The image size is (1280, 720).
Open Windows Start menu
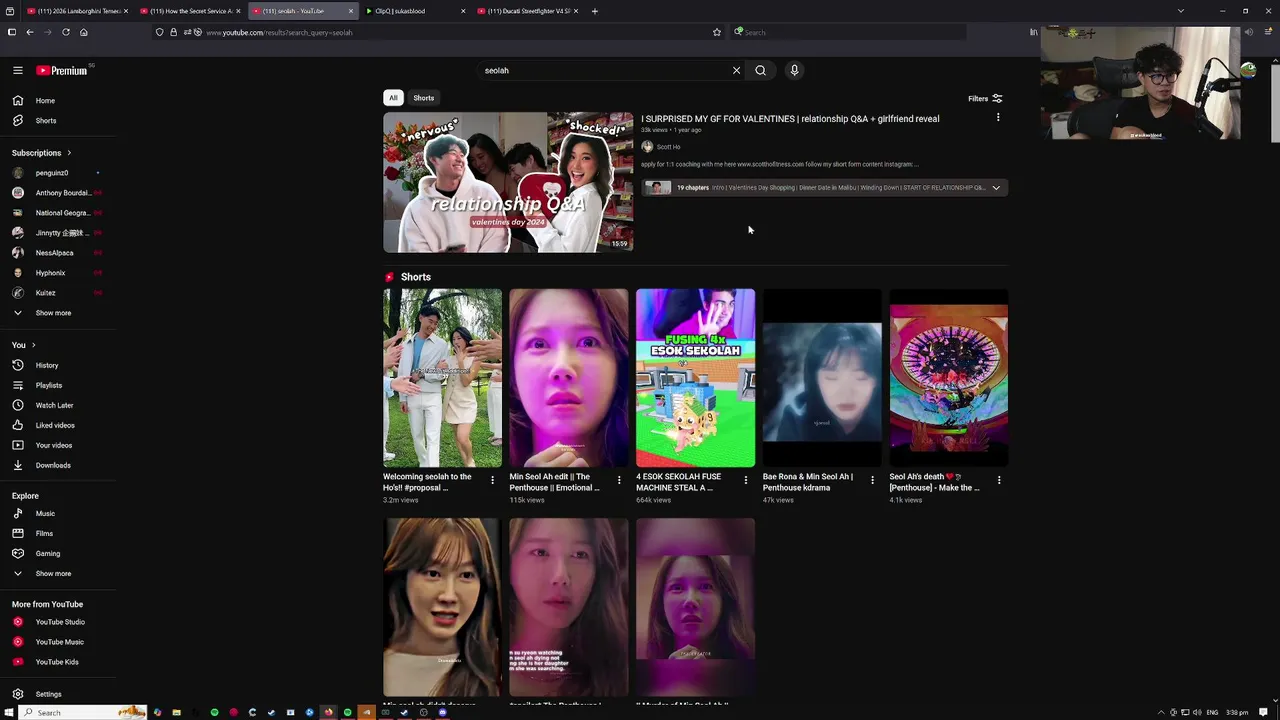click(9, 712)
